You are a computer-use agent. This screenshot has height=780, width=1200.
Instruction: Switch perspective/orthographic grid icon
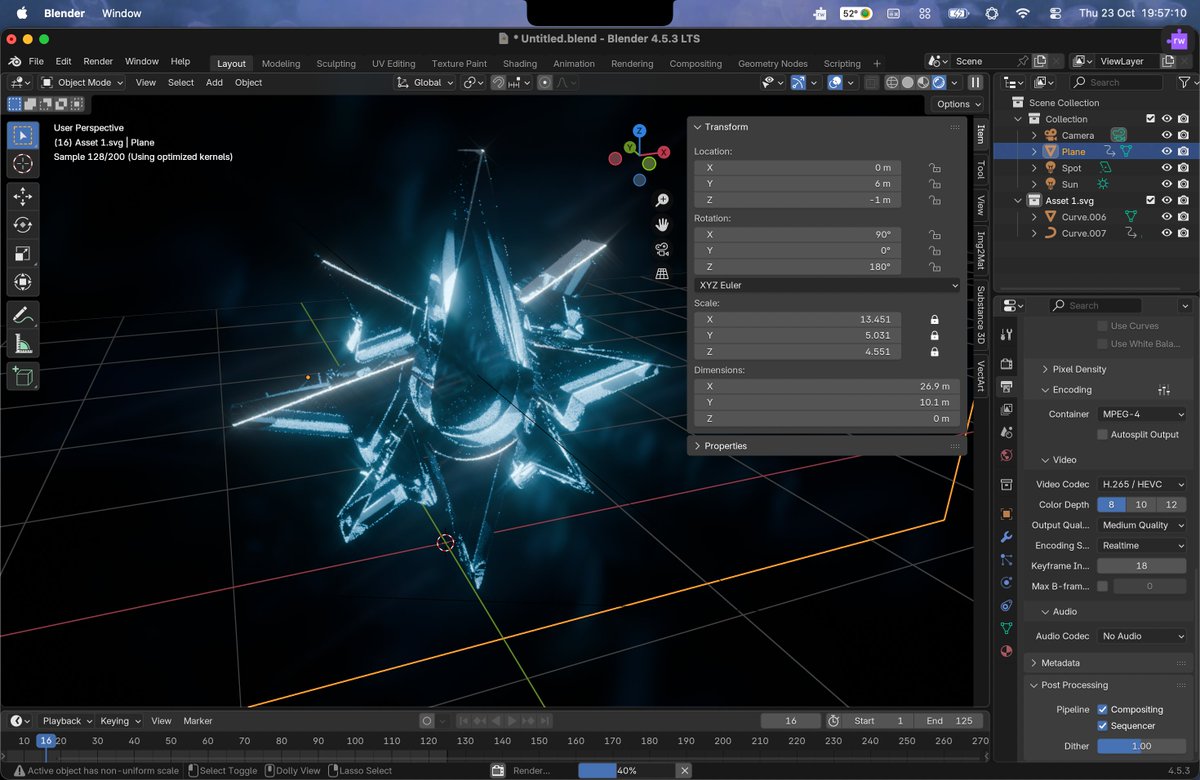(x=662, y=273)
